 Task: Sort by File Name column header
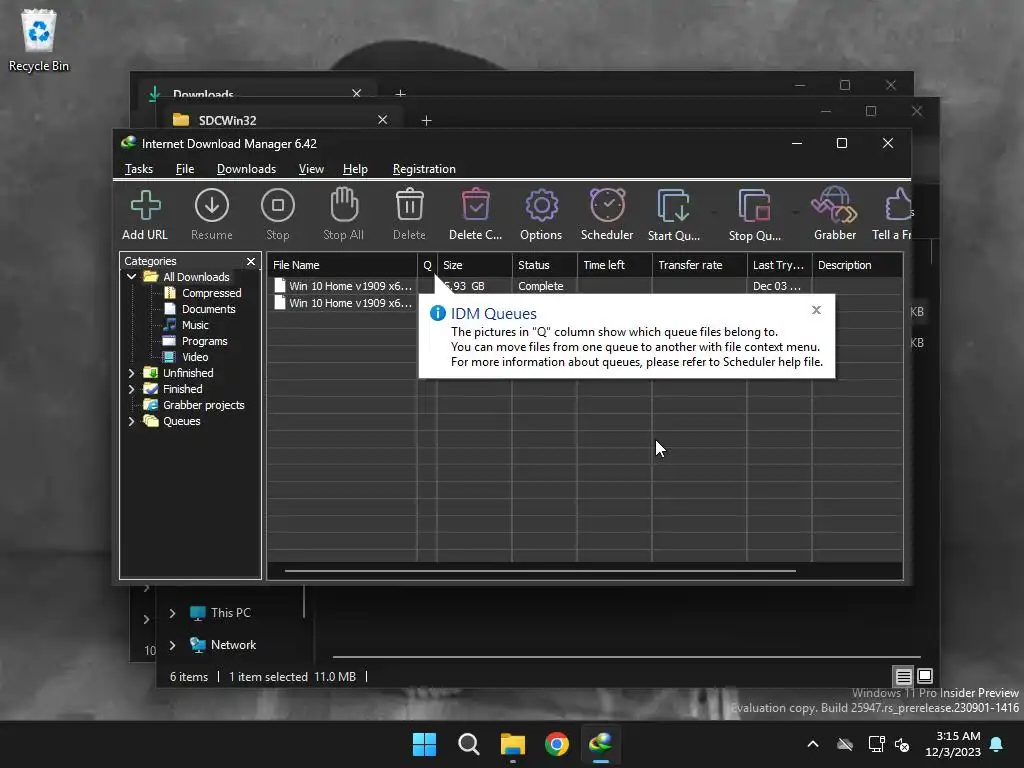click(x=342, y=265)
